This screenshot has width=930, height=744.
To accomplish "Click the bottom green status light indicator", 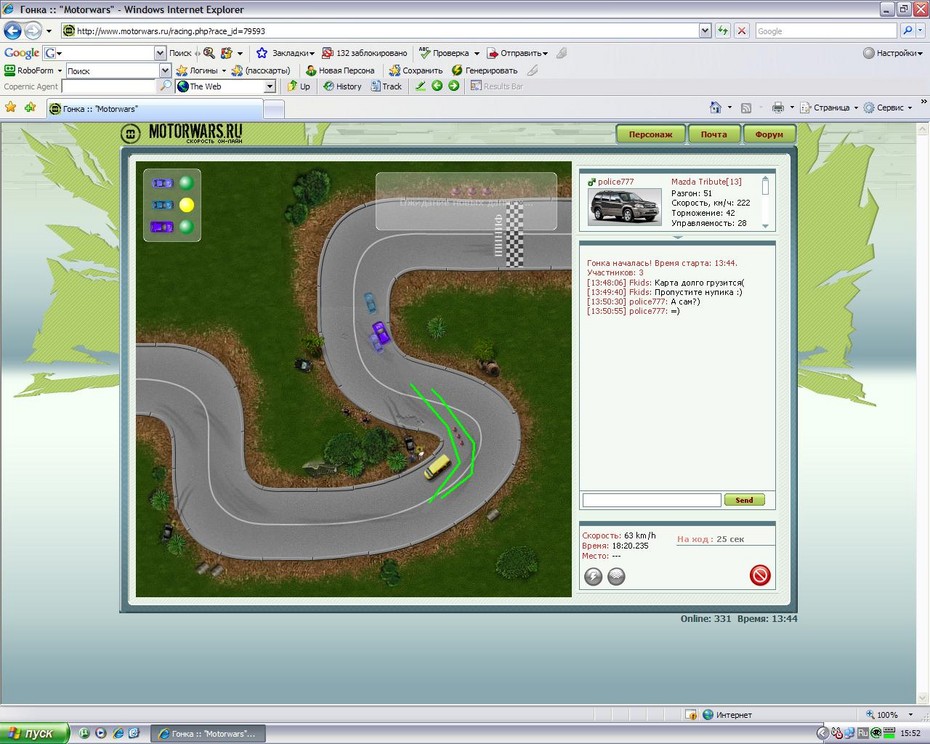I will pos(186,227).
